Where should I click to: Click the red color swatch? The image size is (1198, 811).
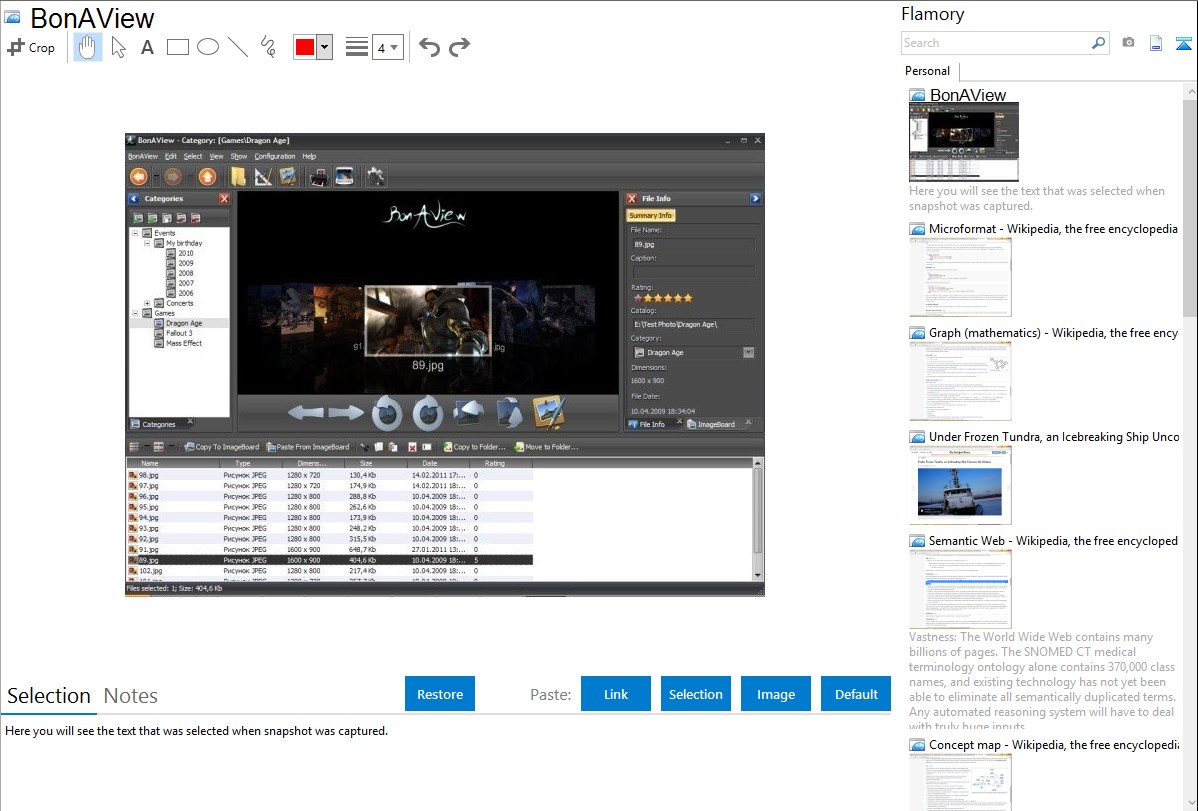click(x=305, y=47)
